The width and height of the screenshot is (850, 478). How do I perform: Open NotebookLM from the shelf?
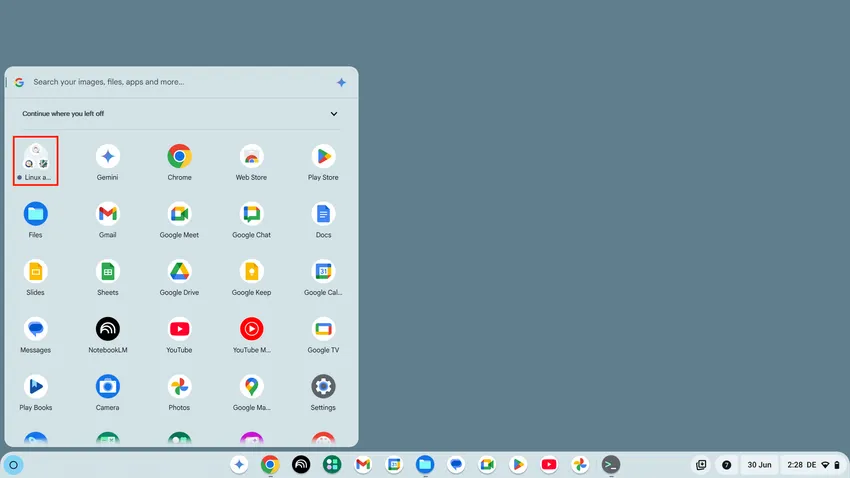tap(301, 464)
